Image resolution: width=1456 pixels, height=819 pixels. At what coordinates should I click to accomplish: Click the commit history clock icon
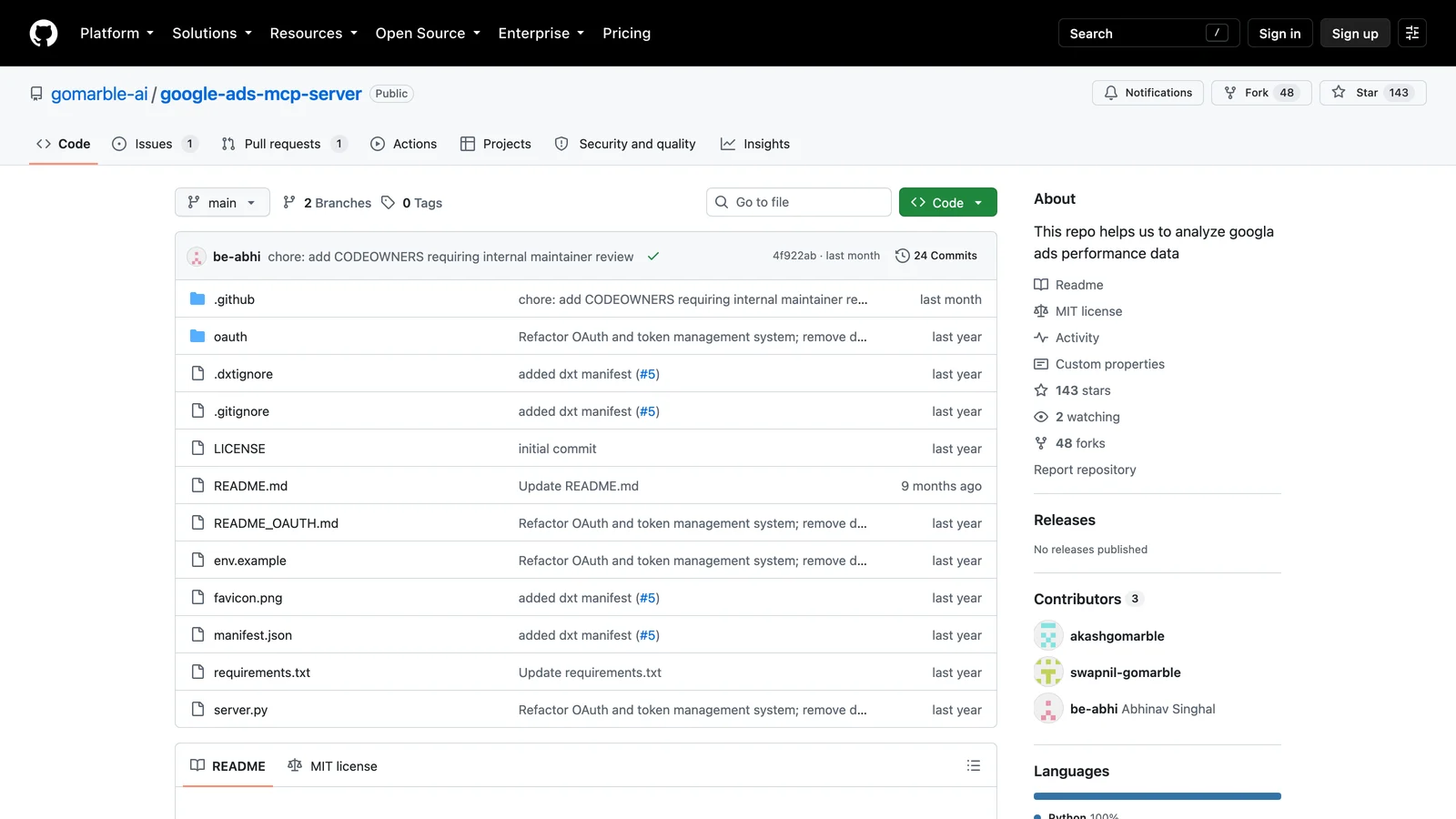pyautogui.click(x=903, y=256)
